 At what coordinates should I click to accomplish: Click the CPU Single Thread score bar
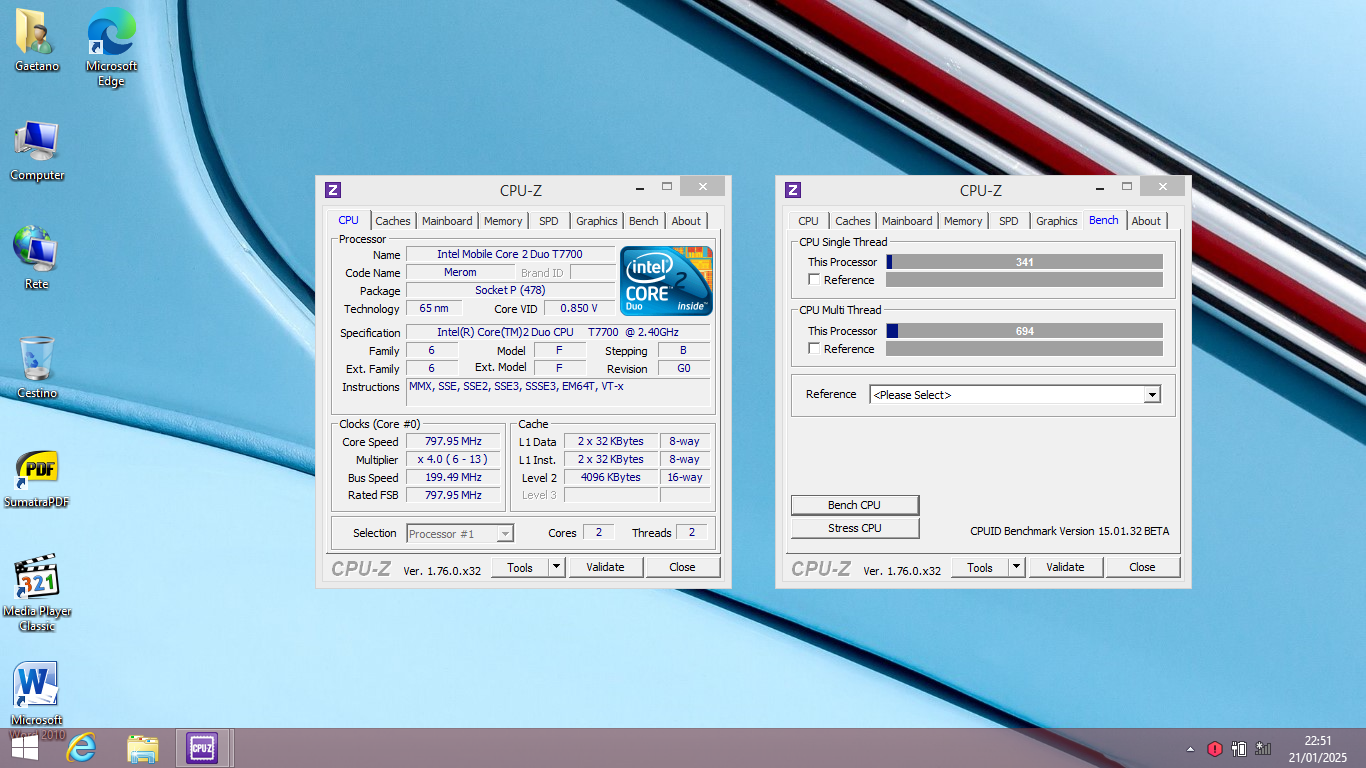[x=1024, y=262]
